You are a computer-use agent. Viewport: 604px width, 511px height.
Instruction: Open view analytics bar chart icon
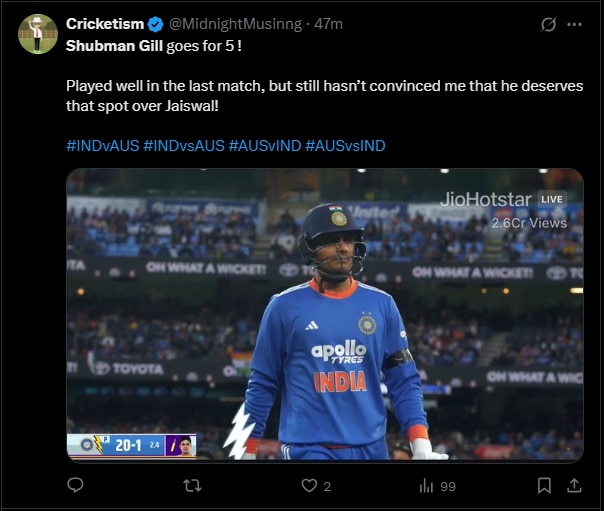(x=425, y=485)
